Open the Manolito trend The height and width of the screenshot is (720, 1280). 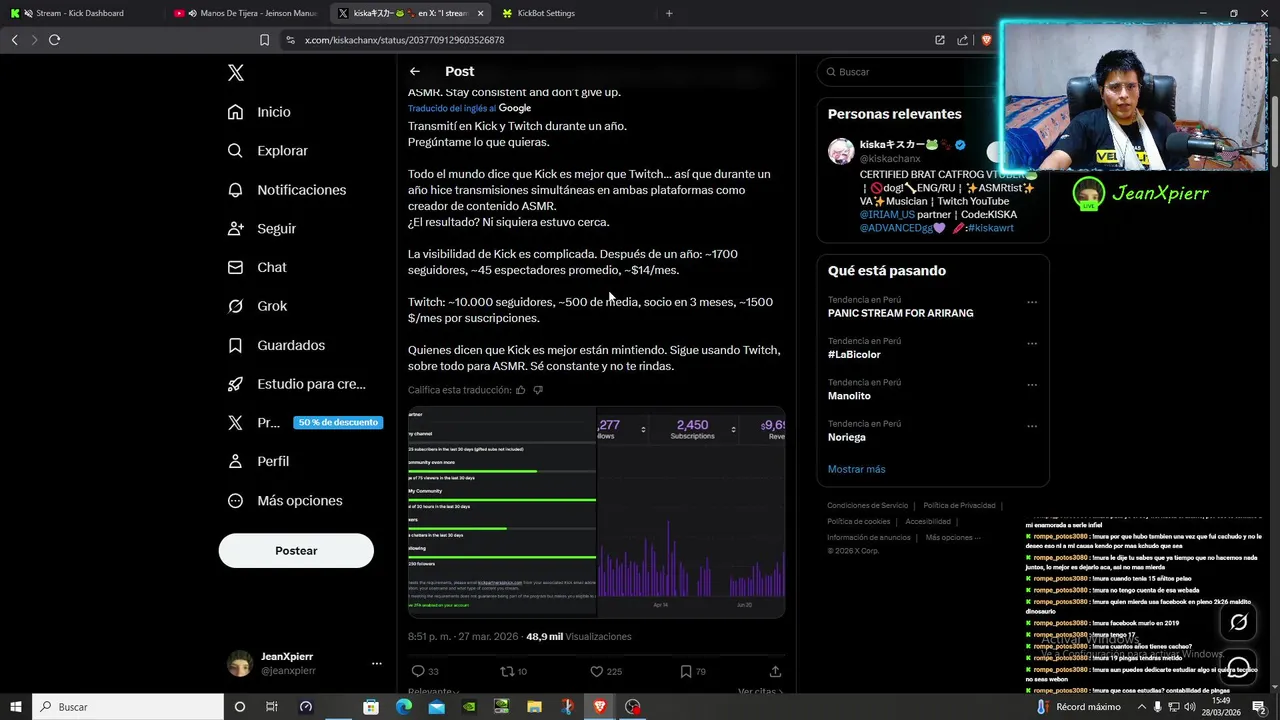[x=849, y=396]
